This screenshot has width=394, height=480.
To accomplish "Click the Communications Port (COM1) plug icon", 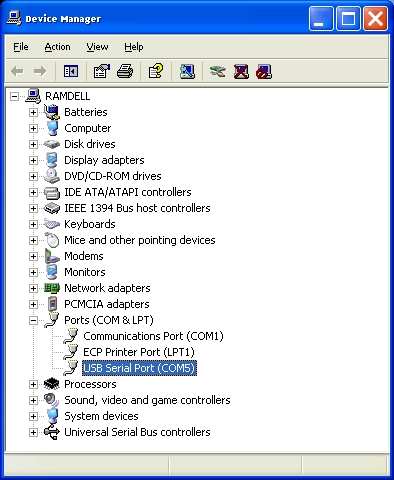I will coord(71,336).
